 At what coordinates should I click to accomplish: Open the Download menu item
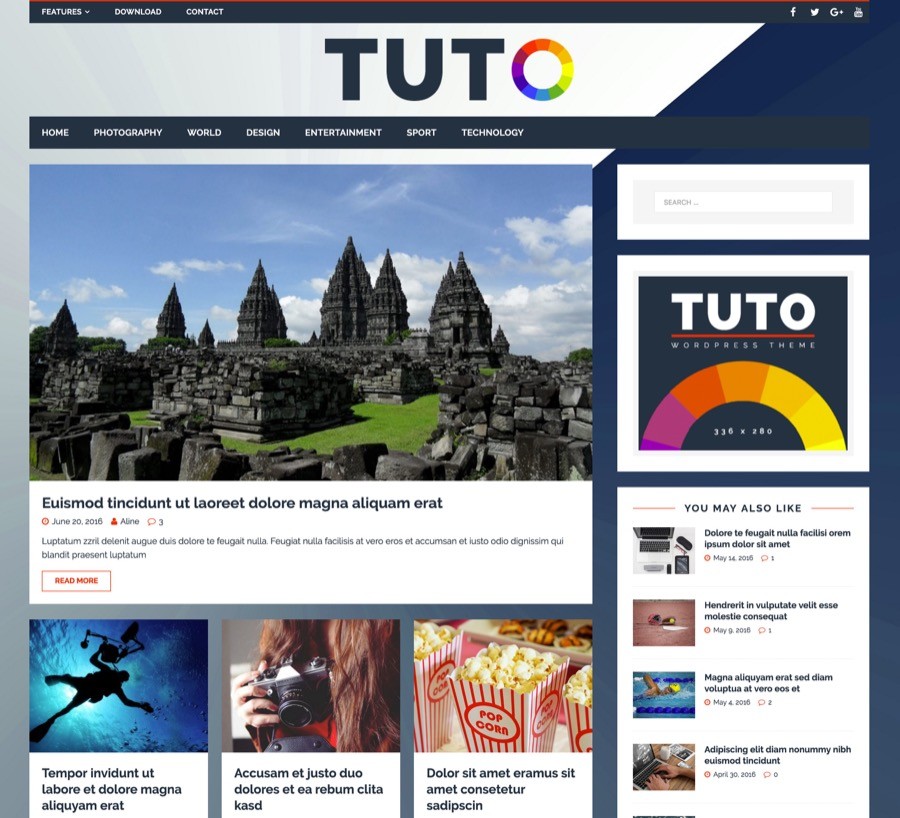click(x=138, y=11)
